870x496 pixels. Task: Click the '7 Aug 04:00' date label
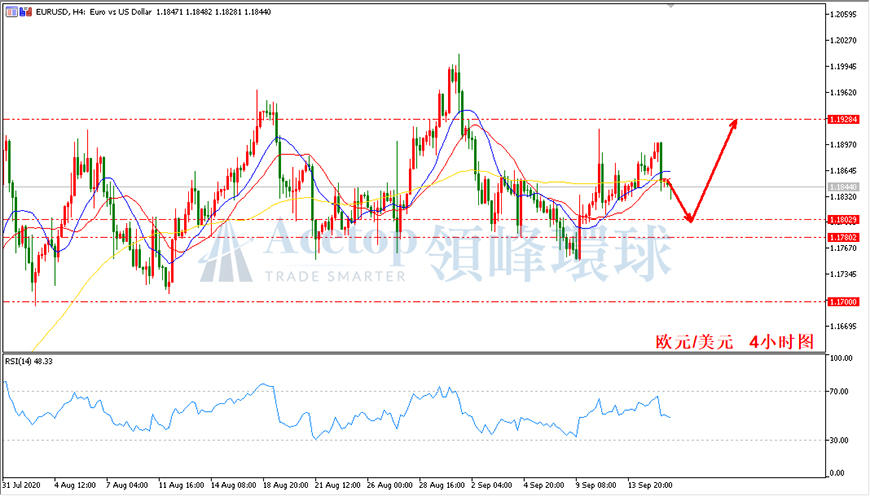(x=127, y=485)
